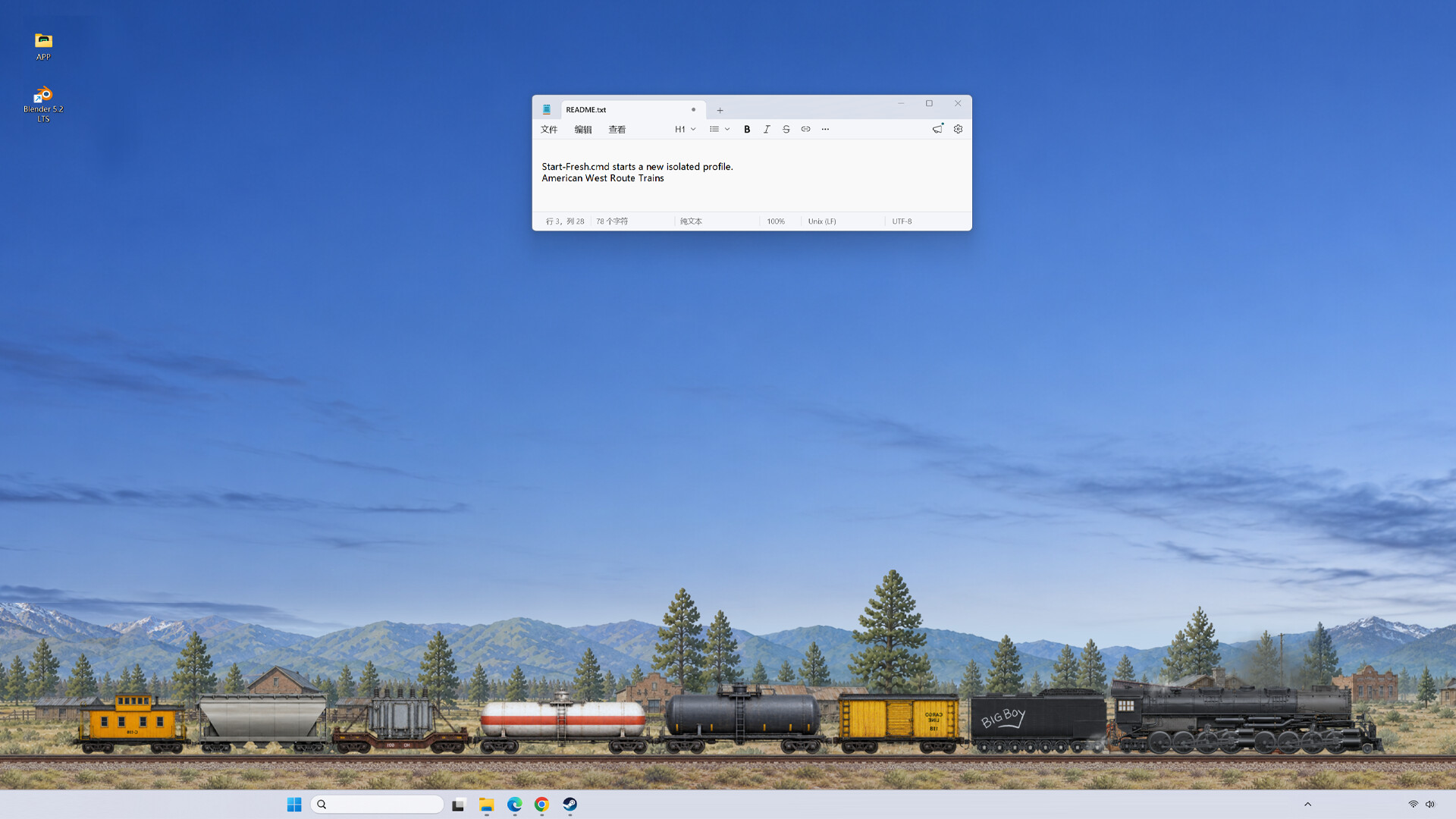Insert a link via toolbar icon
The image size is (1456, 819).
pyautogui.click(x=806, y=129)
